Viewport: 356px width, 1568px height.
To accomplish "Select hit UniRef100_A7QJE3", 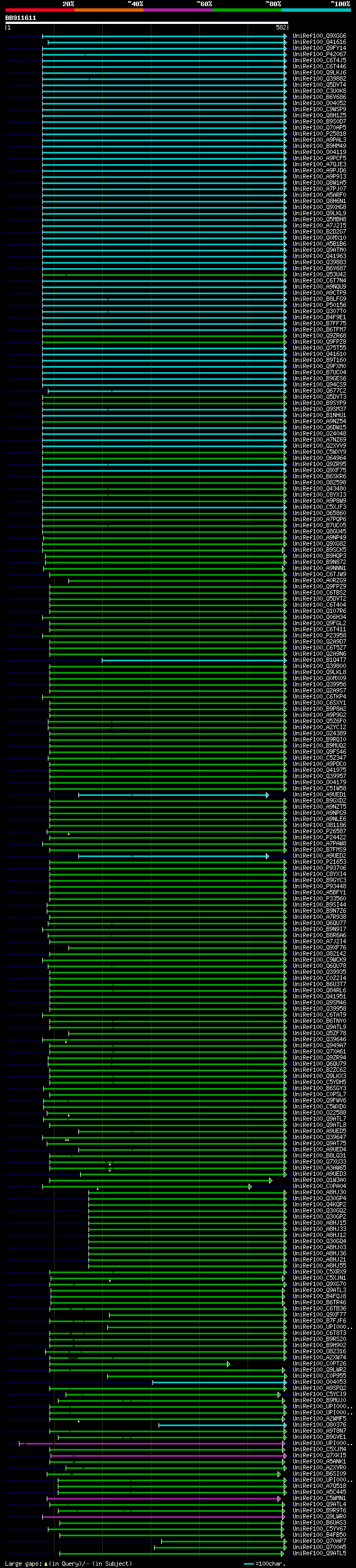I will point(319,164).
